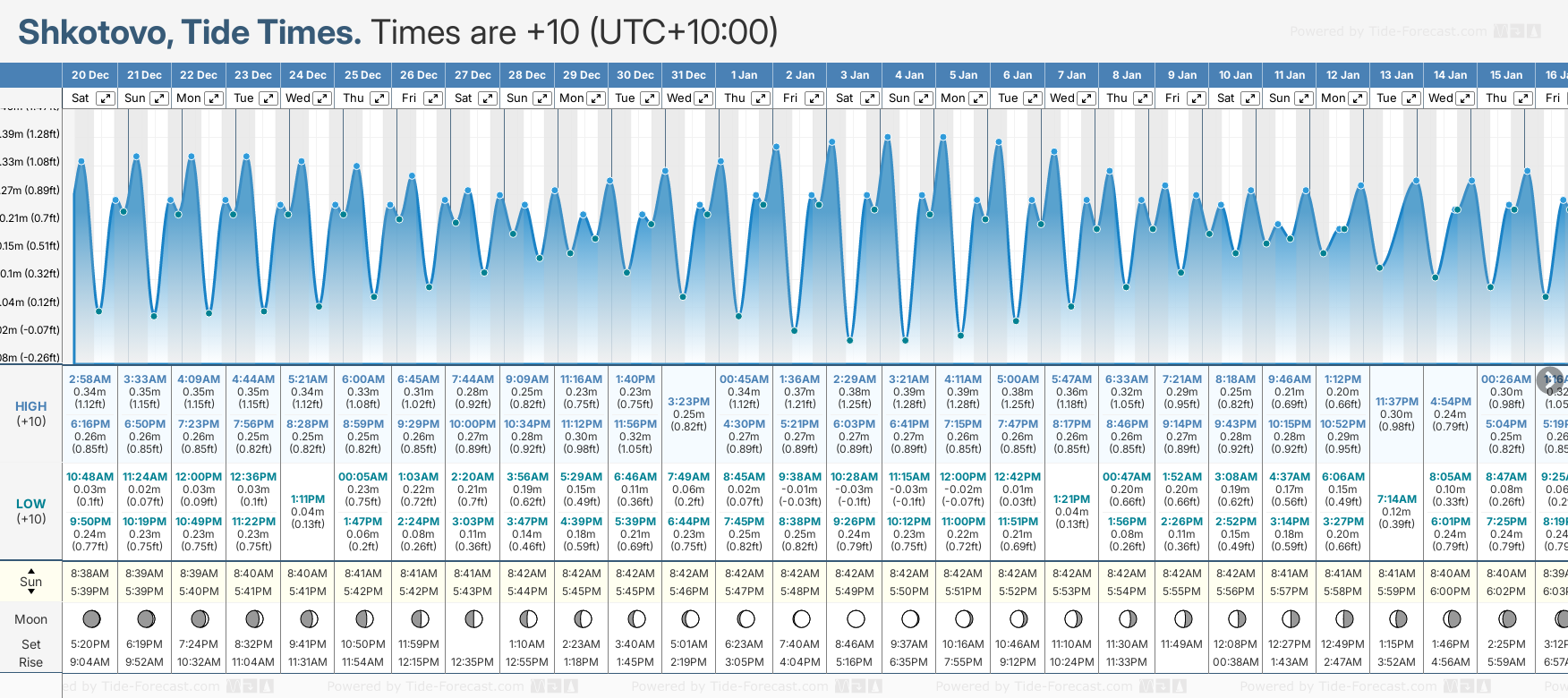1568x698 pixels.
Task: Click the LOW (+10) row label
Action: [31, 511]
